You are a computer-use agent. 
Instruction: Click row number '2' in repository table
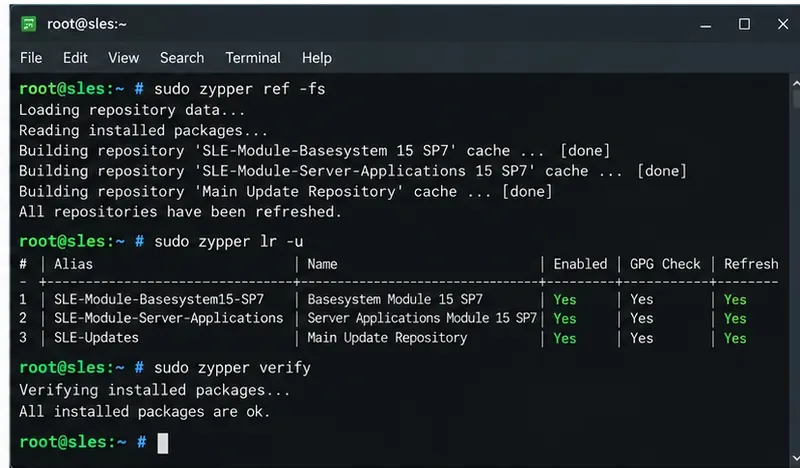(23, 318)
